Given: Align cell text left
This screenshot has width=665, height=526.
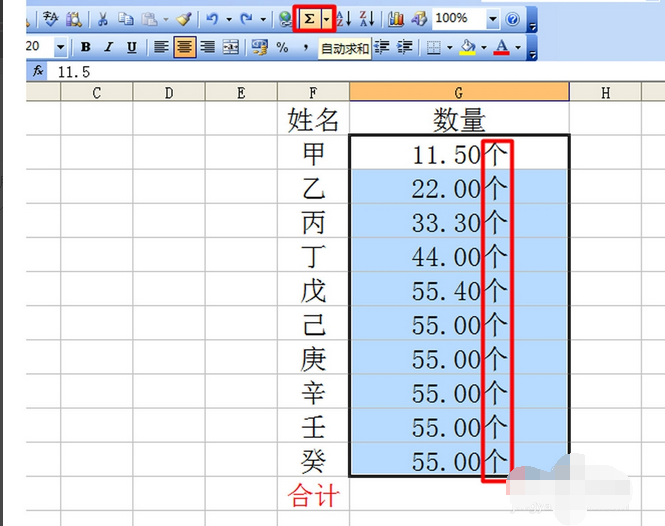Looking at the screenshot, I should (x=161, y=47).
